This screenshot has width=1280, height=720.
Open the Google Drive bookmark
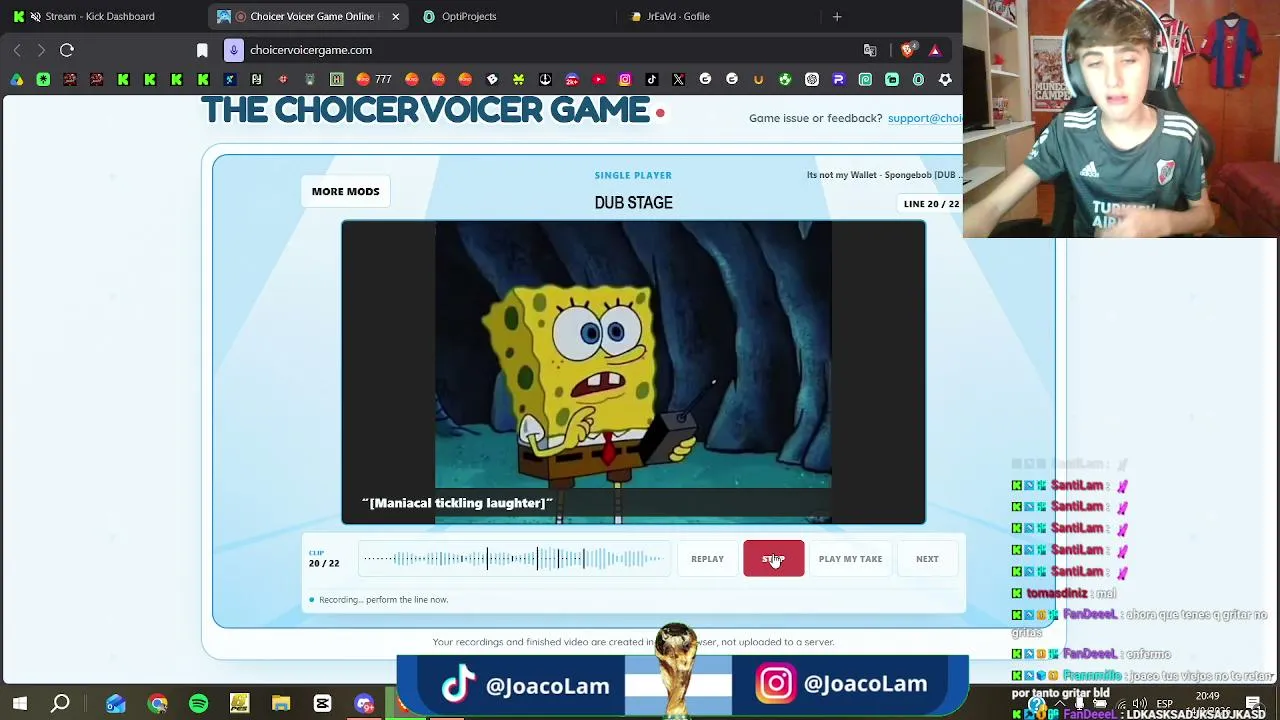(17, 79)
